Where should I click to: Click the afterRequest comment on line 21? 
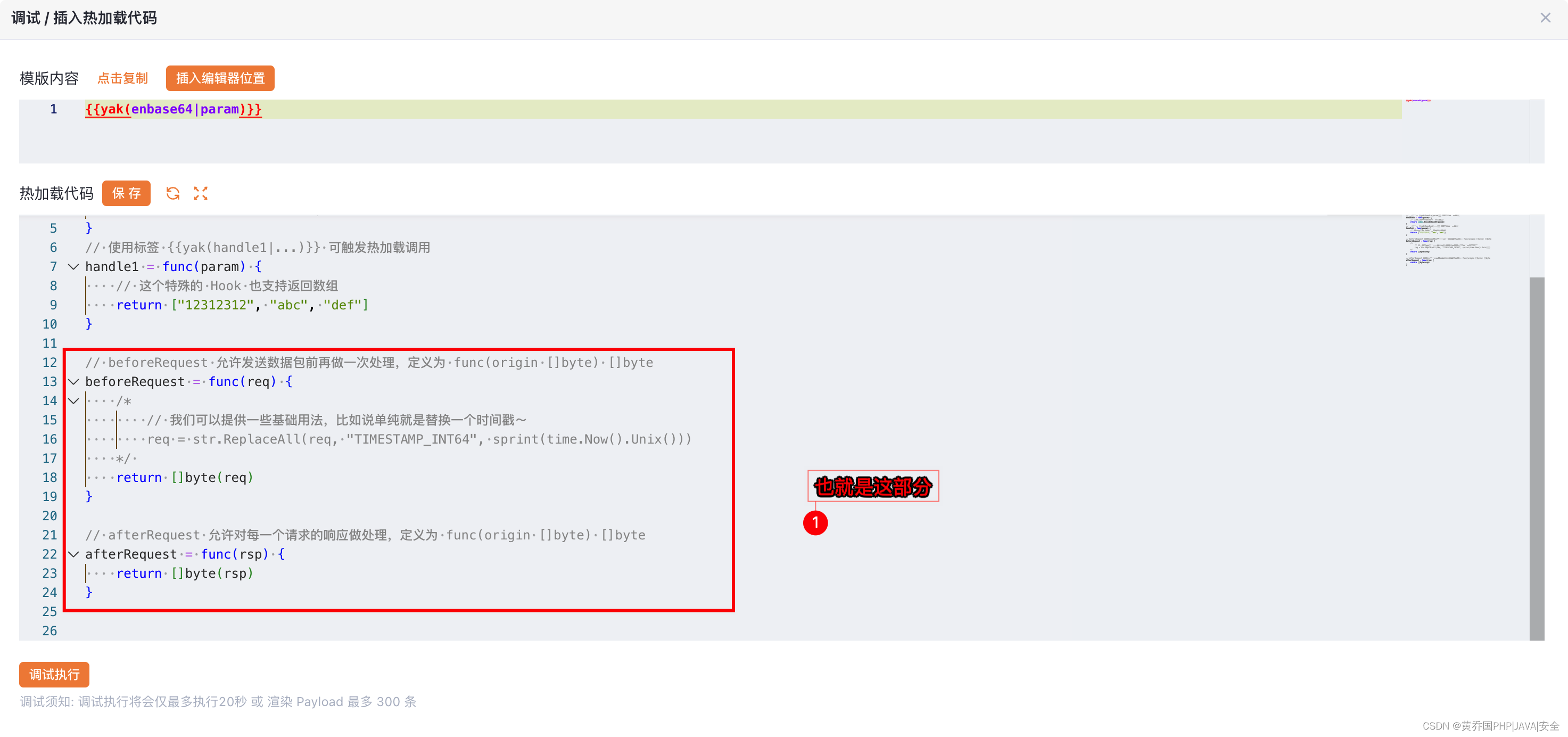(365, 535)
